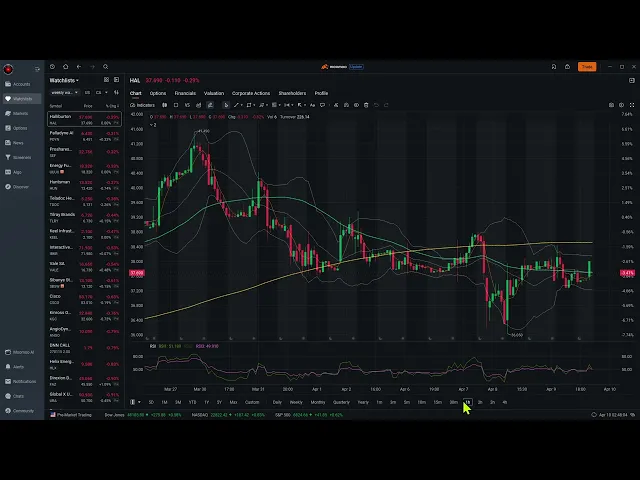
Task: Open the Options section in left sidebar
Action: pyautogui.click(x=16, y=128)
